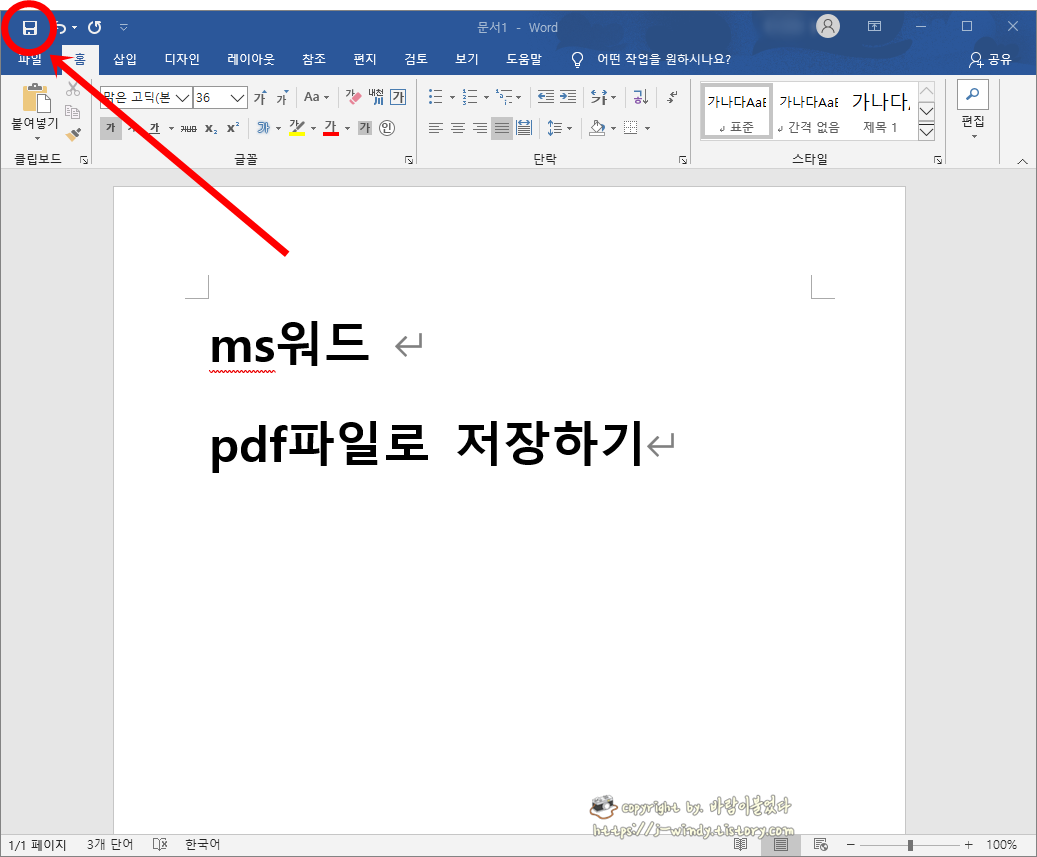Viewport: 1037px width, 857px height.
Task: Click the Redo/Repeat icon in title bar
Action: click(x=95, y=27)
